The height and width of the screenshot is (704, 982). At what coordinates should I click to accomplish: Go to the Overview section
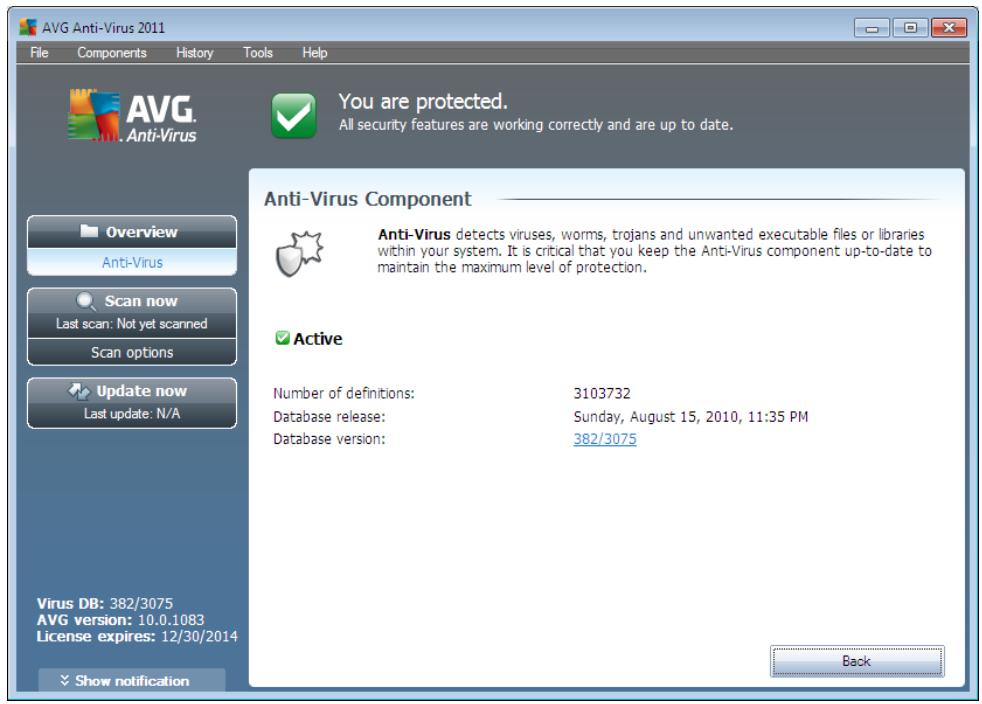point(132,232)
